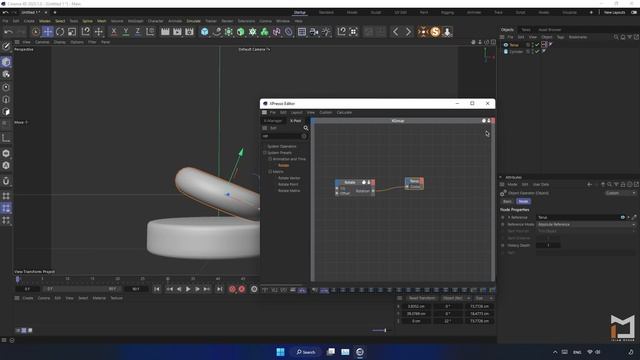Collapse Matrix tree node

270,172
